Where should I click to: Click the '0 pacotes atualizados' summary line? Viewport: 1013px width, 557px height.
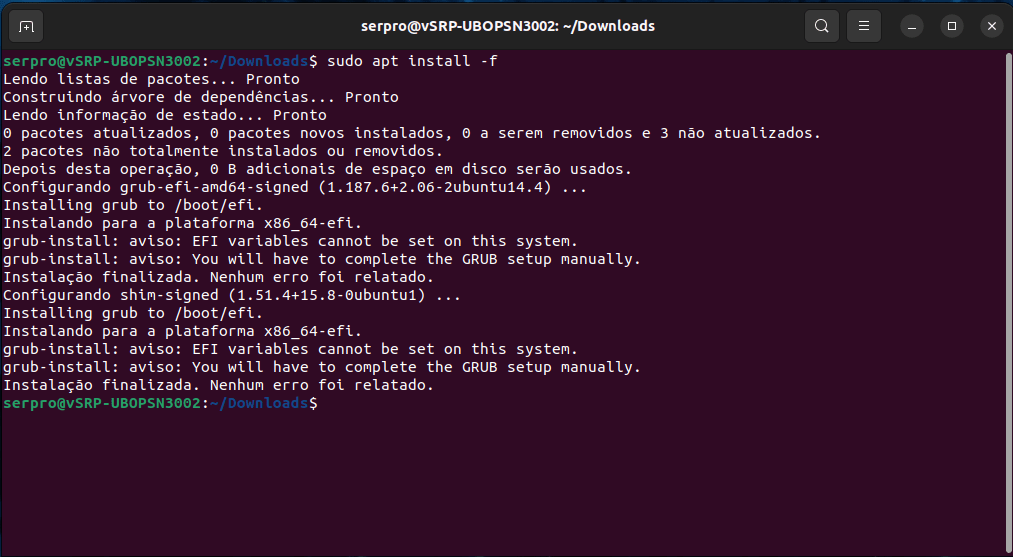412,133
